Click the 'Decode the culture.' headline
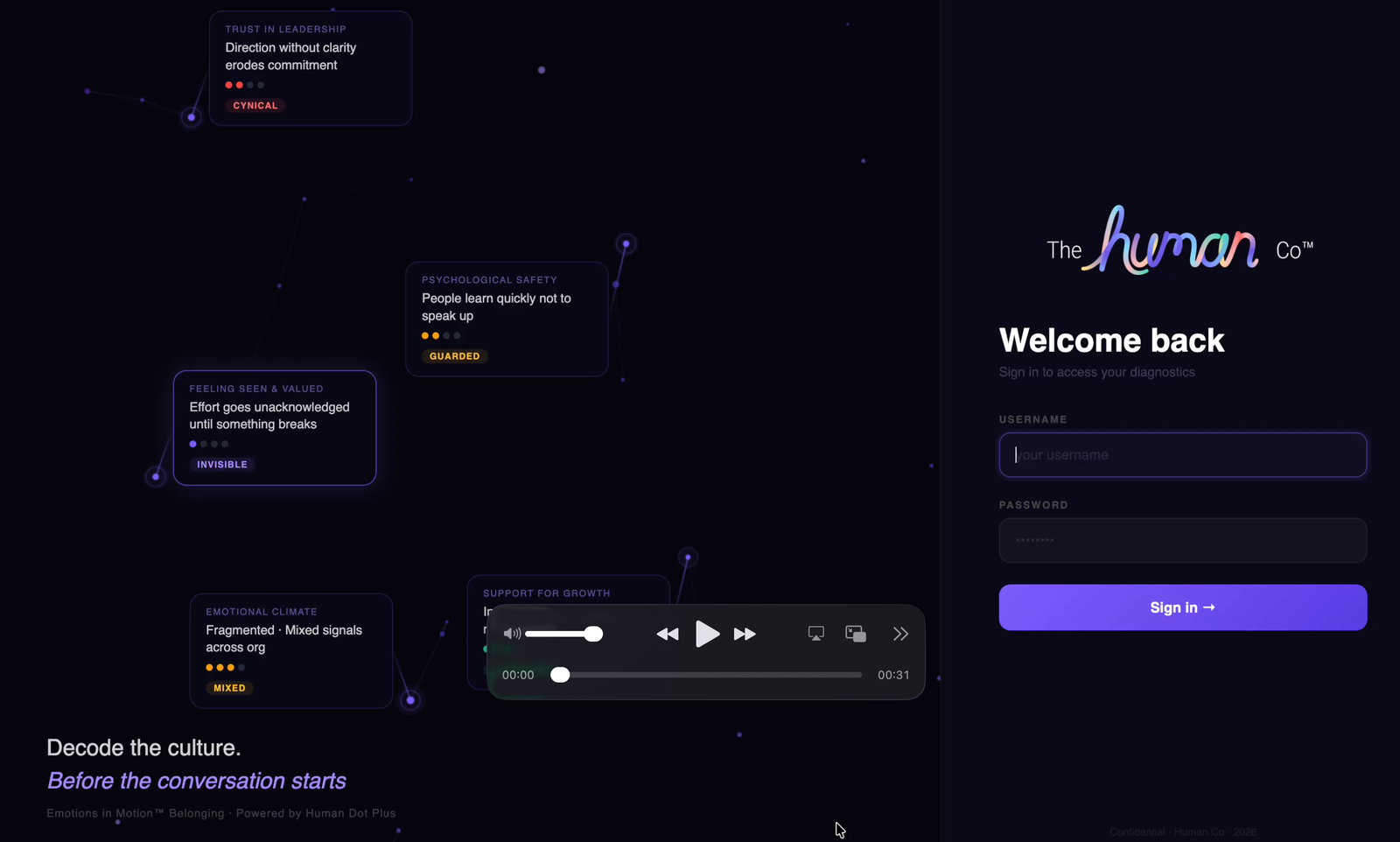Viewport: 1400px width, 842px height. [143, 747]
